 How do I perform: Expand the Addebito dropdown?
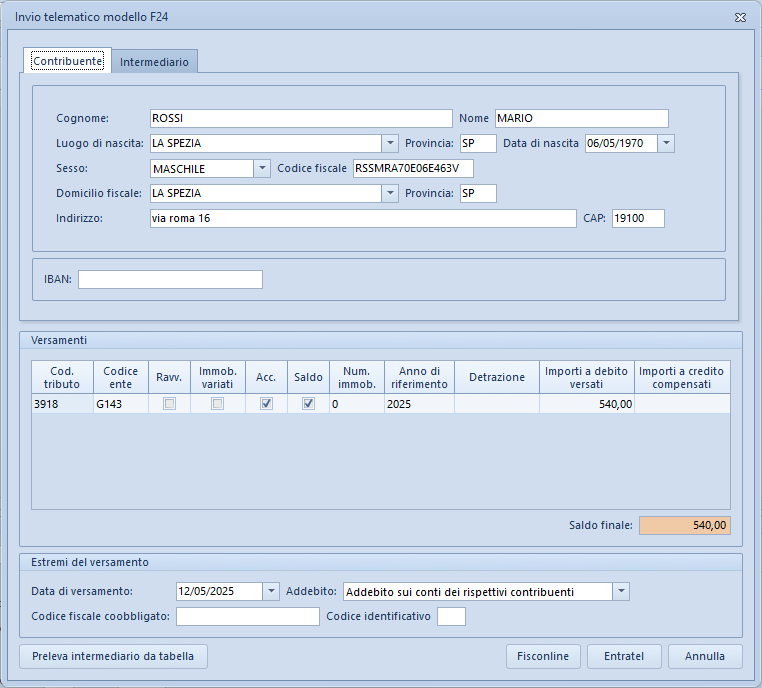(x=621, y=591)
